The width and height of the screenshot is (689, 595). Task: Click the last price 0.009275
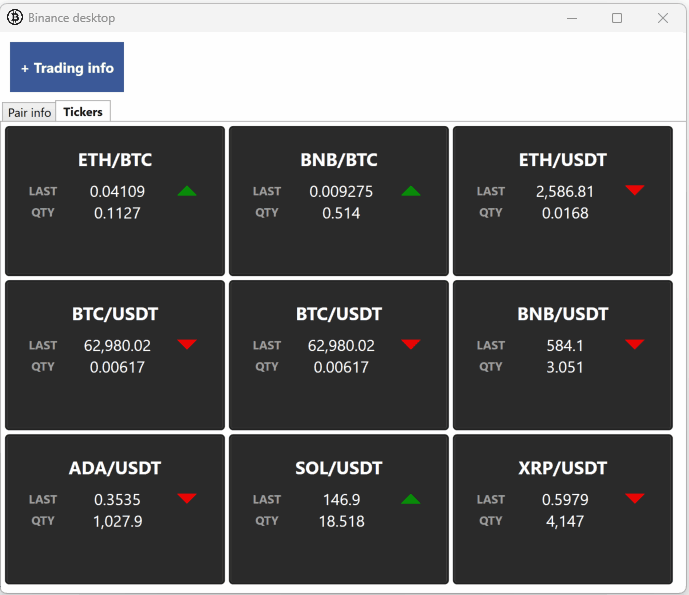tap(341, 192)
